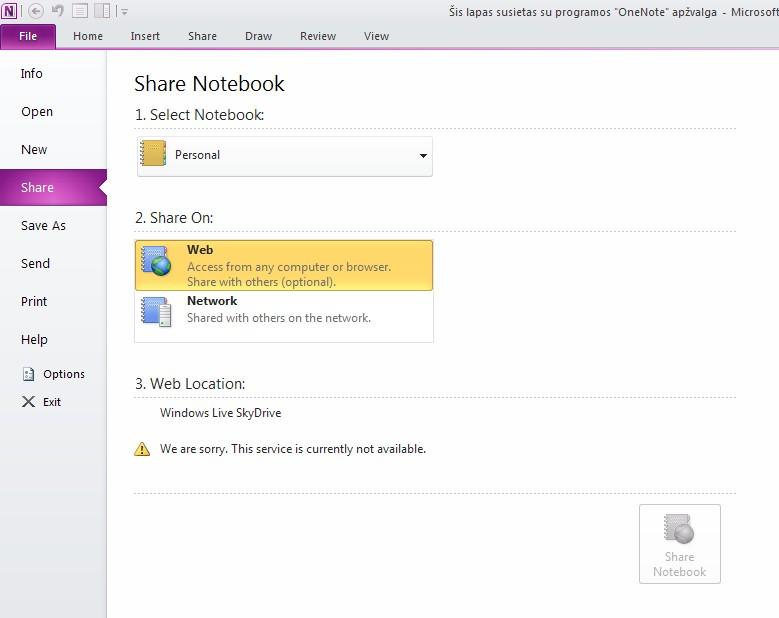Click the Personal notebook icon in selector

pyautogui.click(x=153, y=153)
